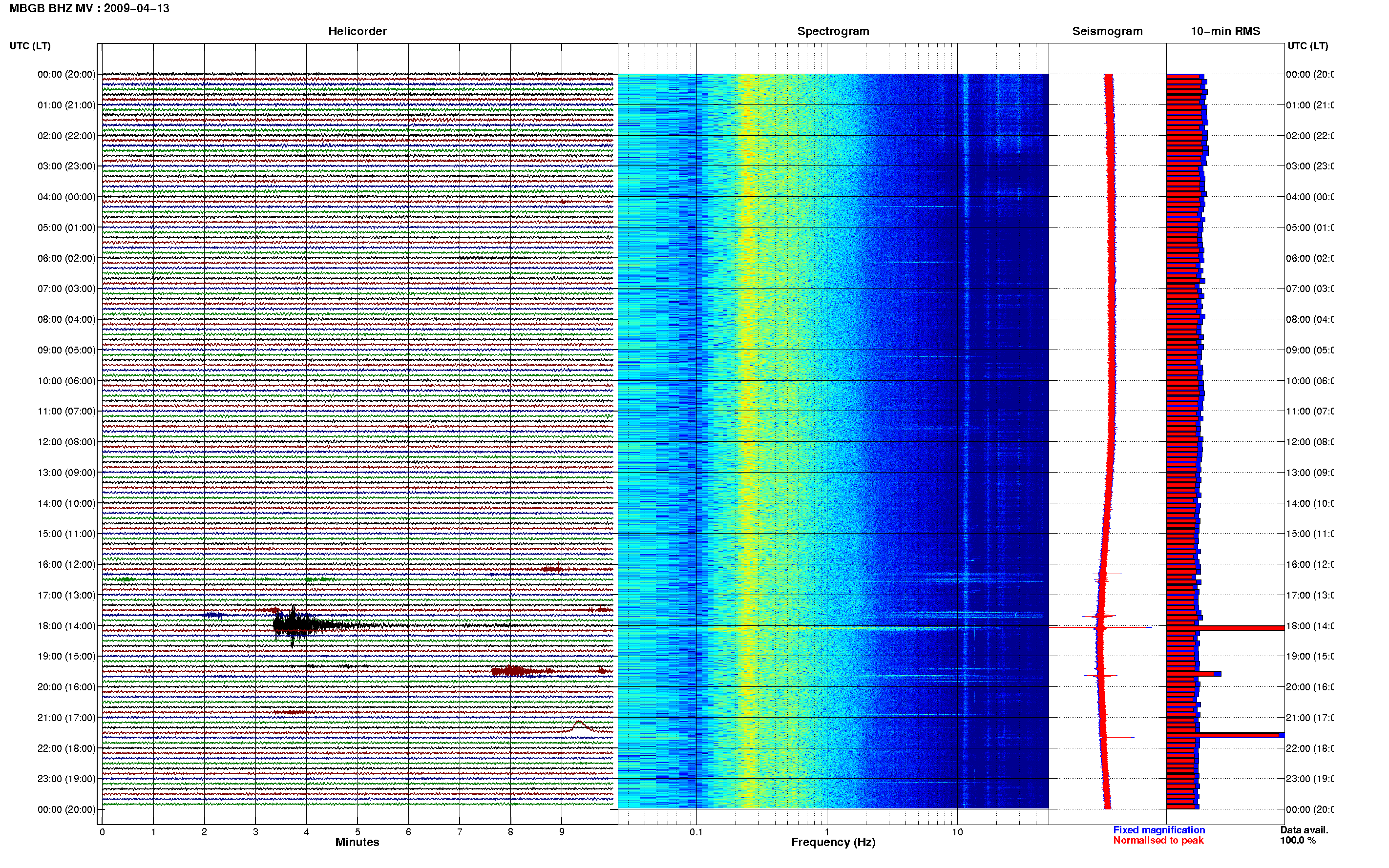Click the 16:00 (12:00) time label on left axis

[x=66, y=564]
